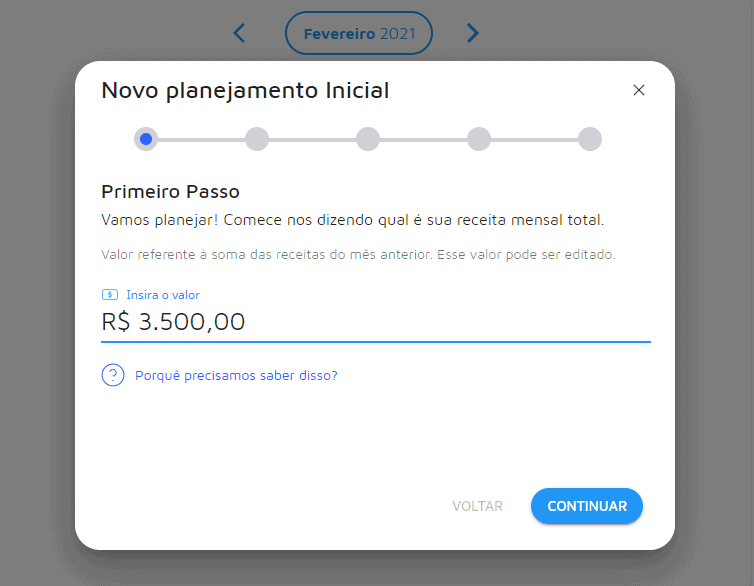
Task: Select the first step indicator dot
Action: tap(146, 139)
